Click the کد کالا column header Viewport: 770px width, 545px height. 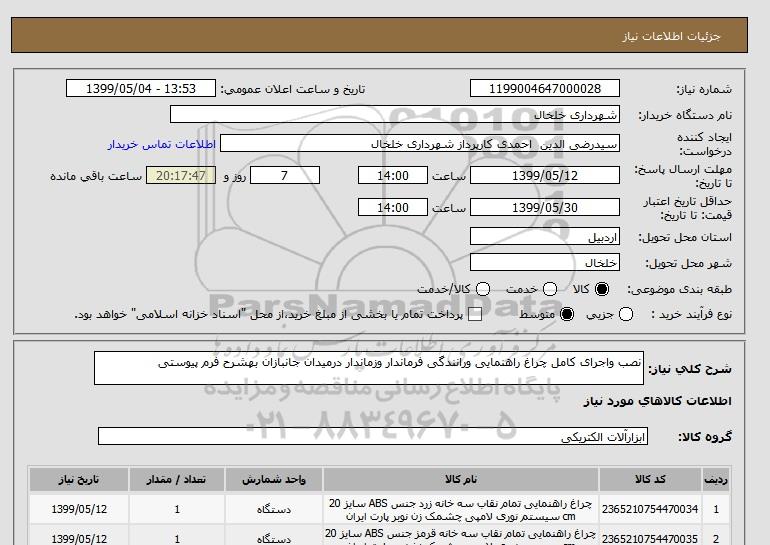point(650,479)
